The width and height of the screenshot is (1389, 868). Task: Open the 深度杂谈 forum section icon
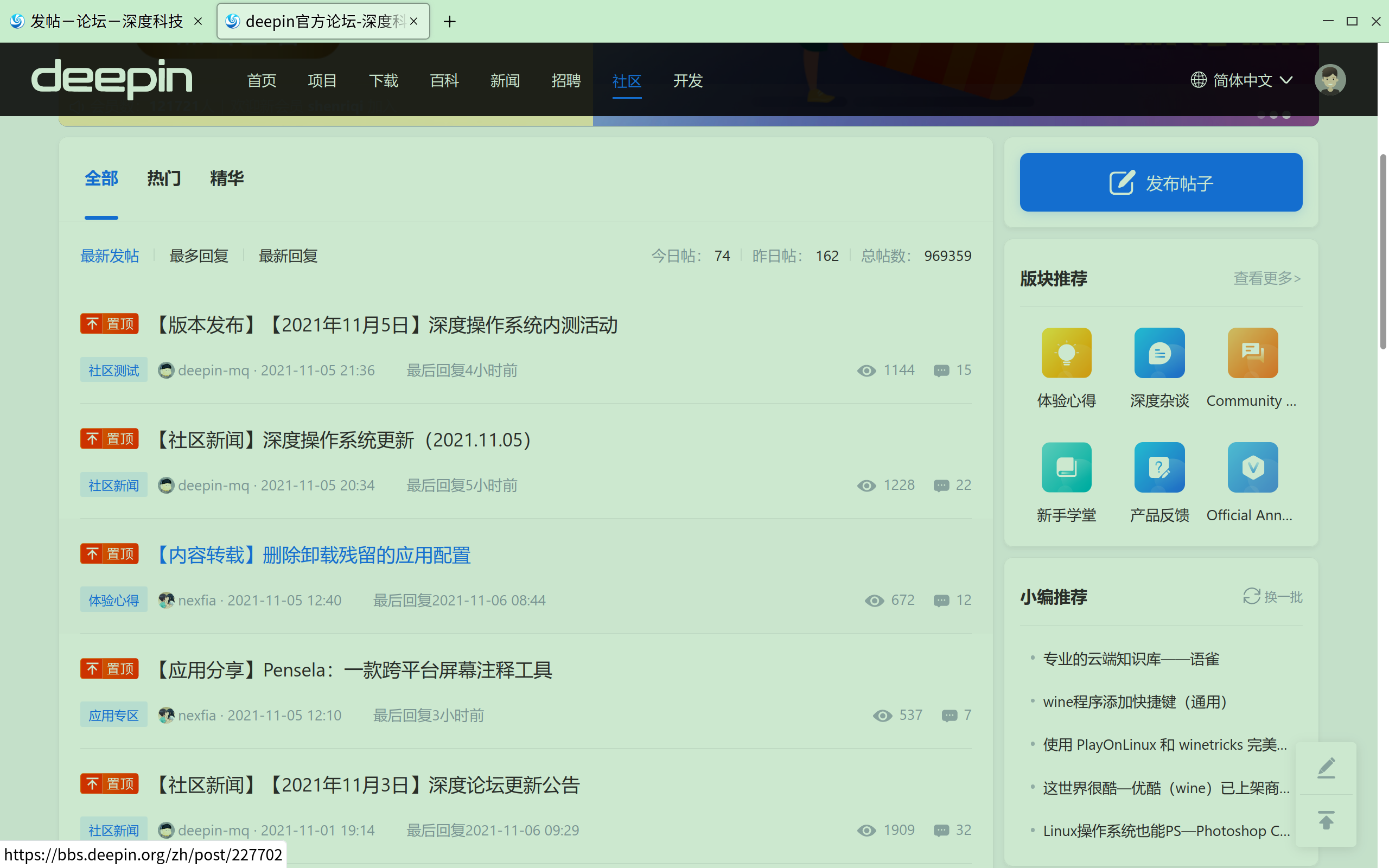(1159, 353)
